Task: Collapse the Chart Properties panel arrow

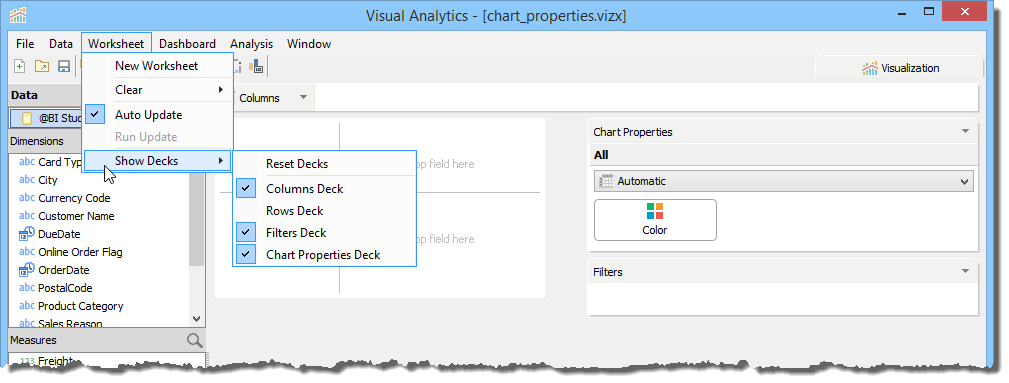Action: coord(965,131)
